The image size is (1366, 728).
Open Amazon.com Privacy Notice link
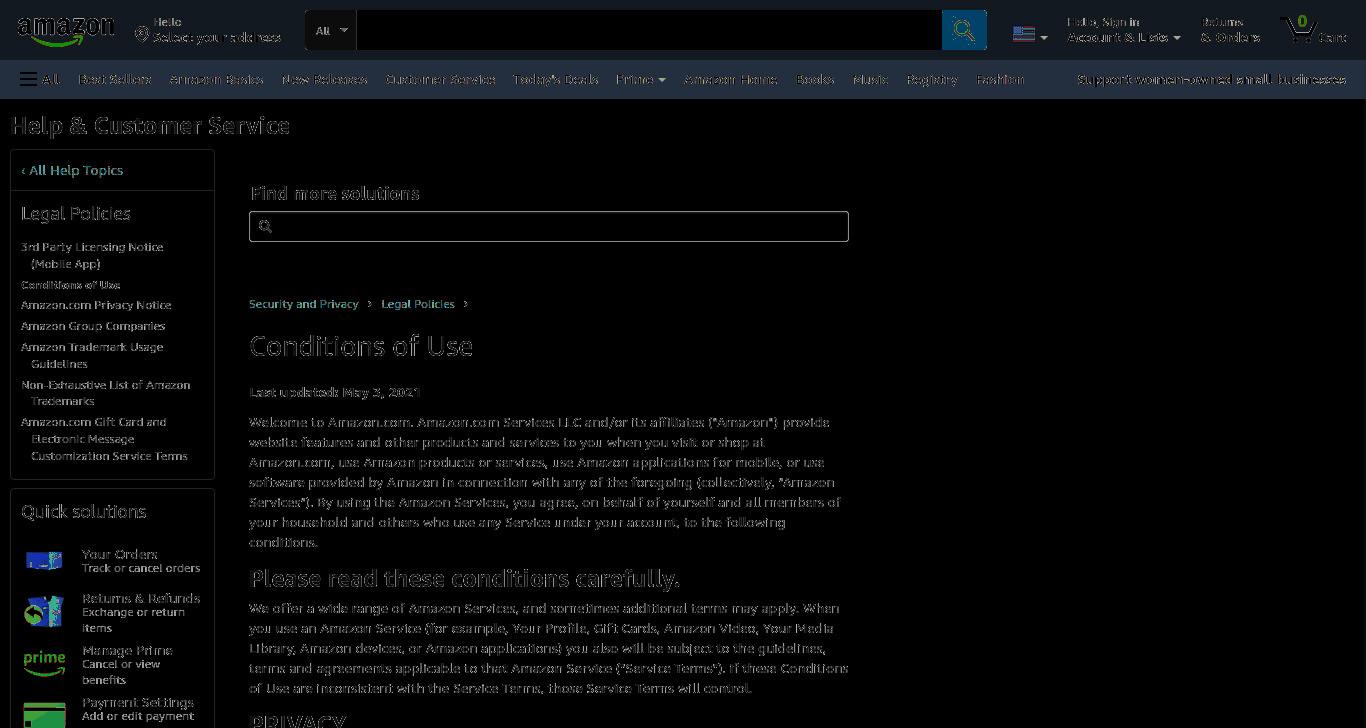click(x=96, y=305)
